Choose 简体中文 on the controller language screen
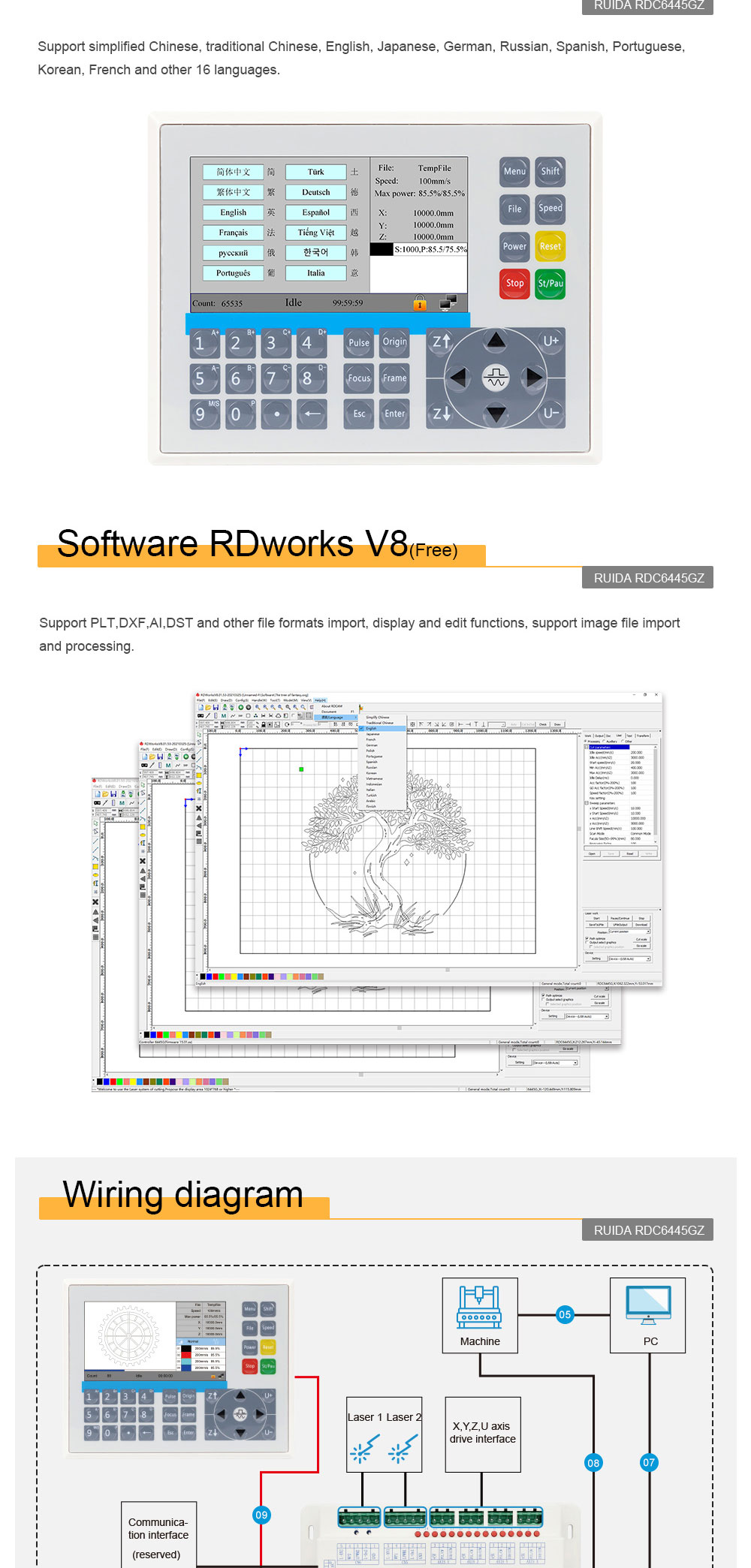 (233, 172)
